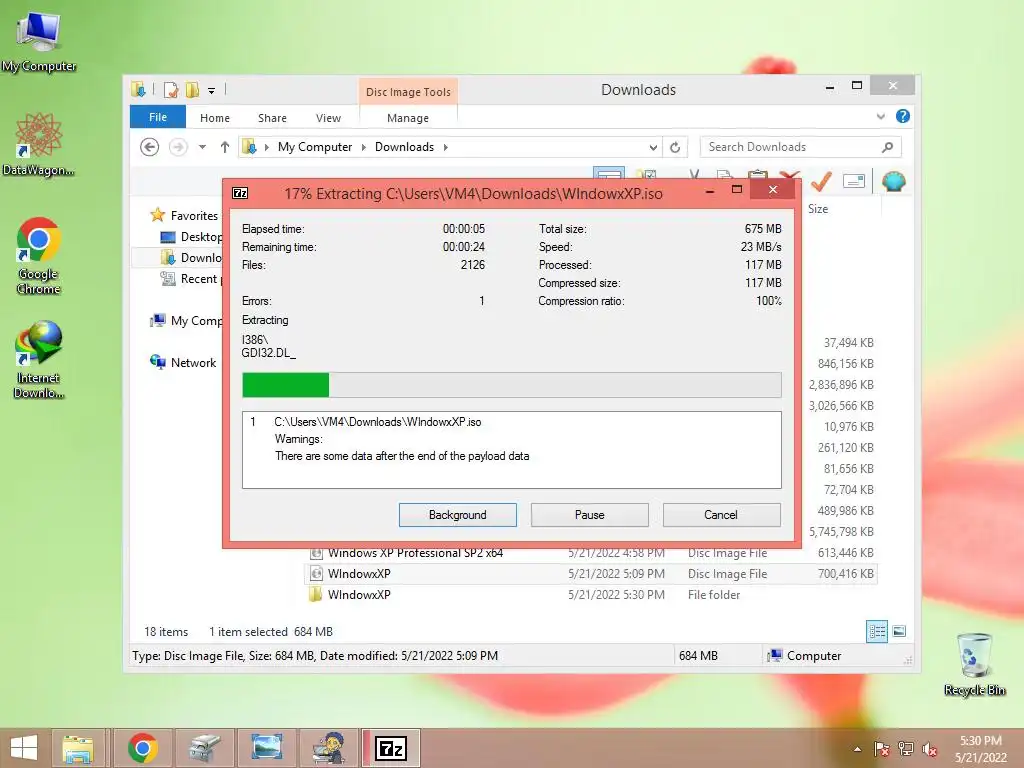Image resolution: width=1024 pixels, height=768 pixels.
Task: Launch Google Chrome from the desktop
Action: (39, 255)
